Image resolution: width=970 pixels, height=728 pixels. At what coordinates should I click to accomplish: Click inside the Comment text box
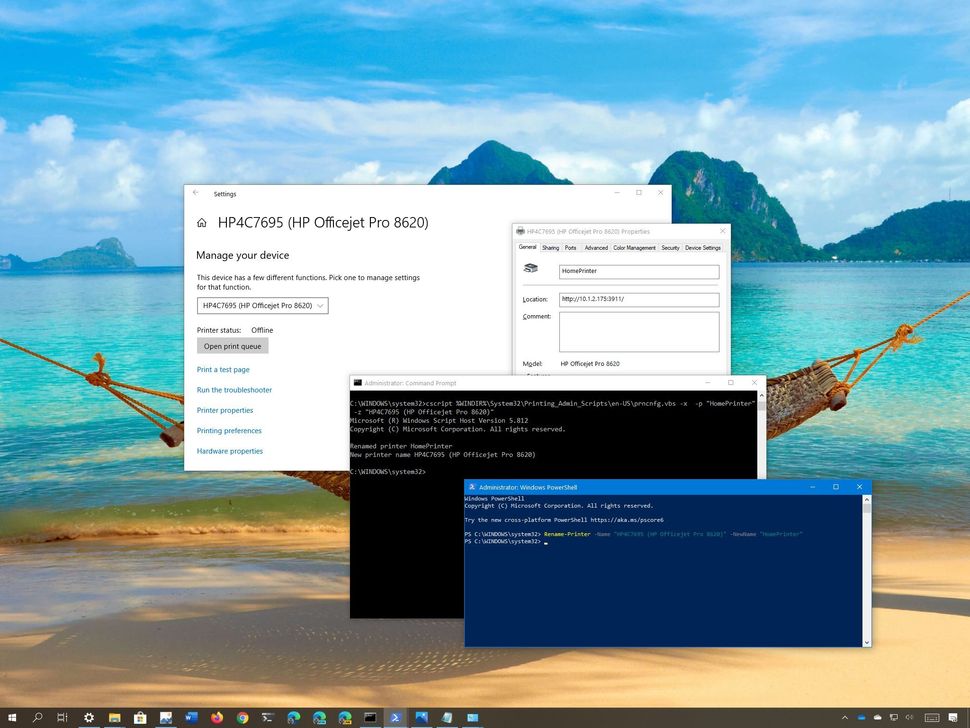637,330
